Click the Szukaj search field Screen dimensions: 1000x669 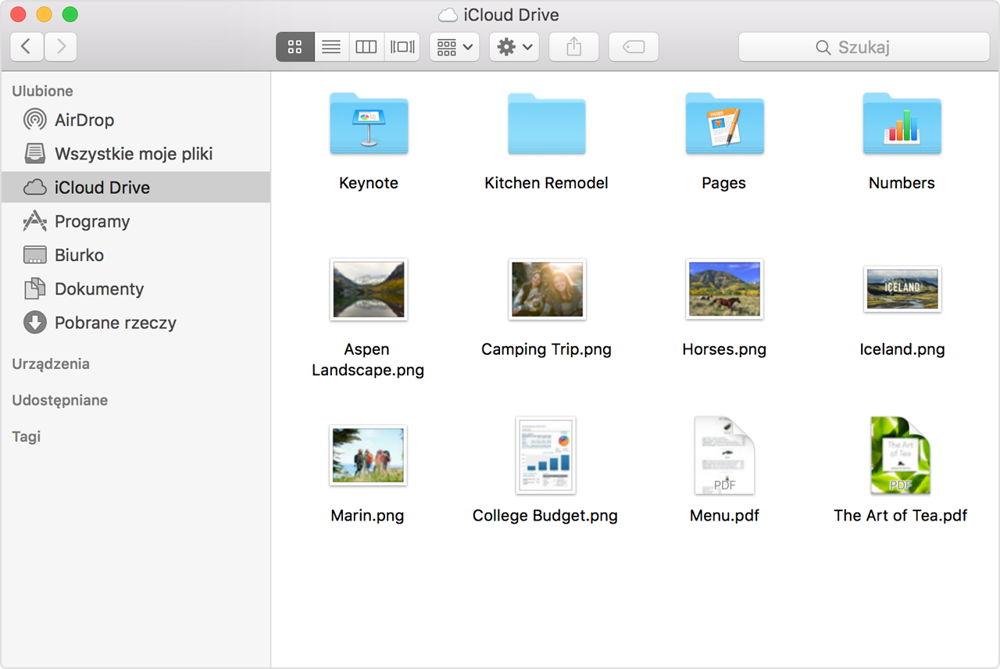click(864, 47)
